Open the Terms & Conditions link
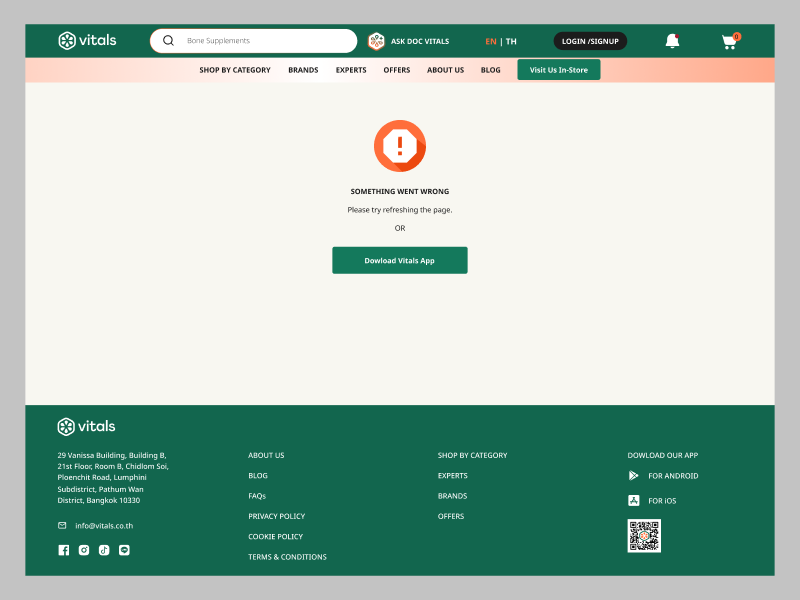Viewport: 800px width, 600px height. tap(287, 557)
